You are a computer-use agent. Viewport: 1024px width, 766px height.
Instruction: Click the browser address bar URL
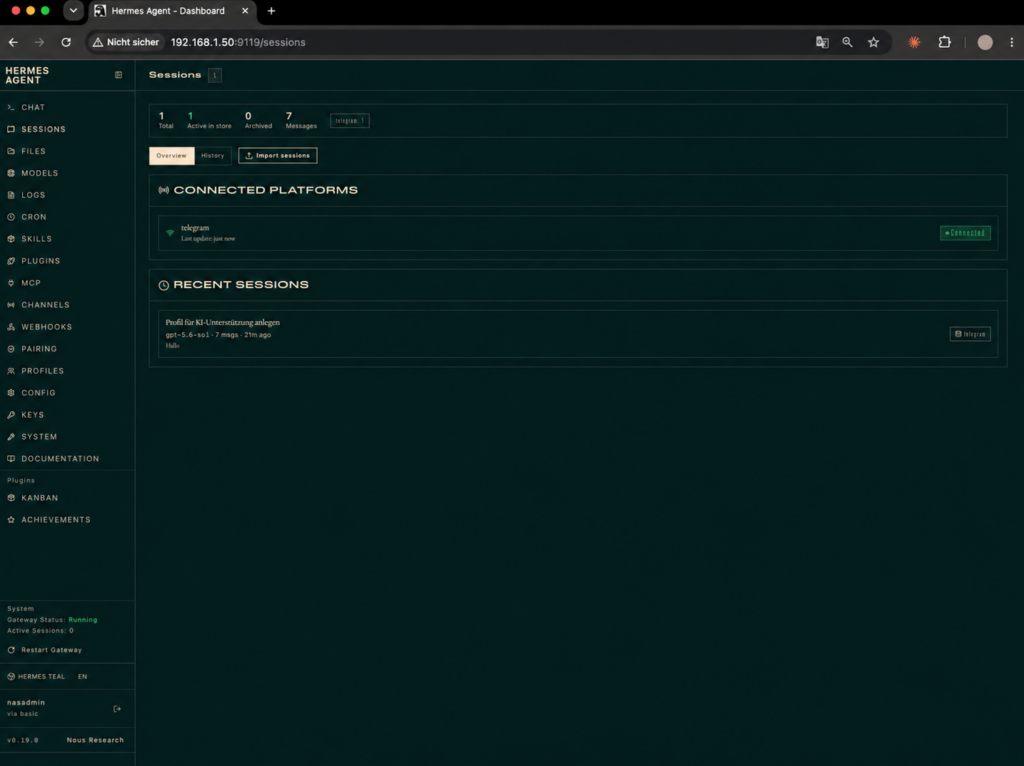coord(238,42)
